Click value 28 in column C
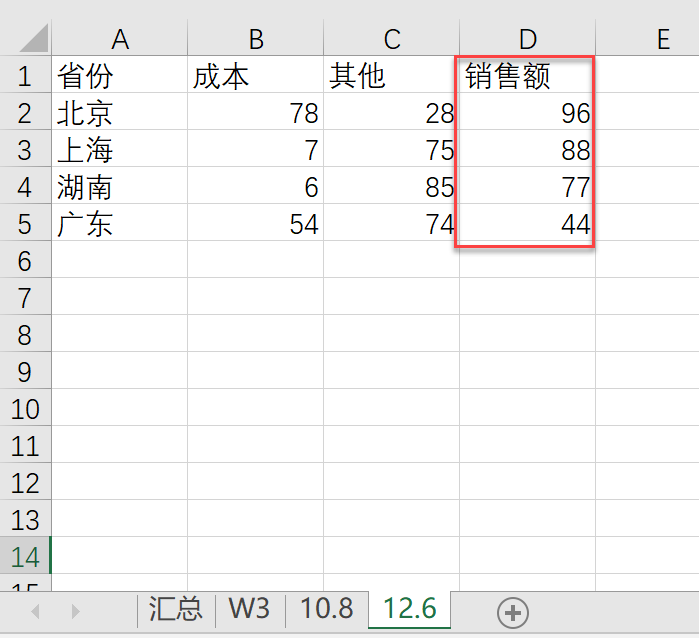699x638 pixels. point(391,112)
